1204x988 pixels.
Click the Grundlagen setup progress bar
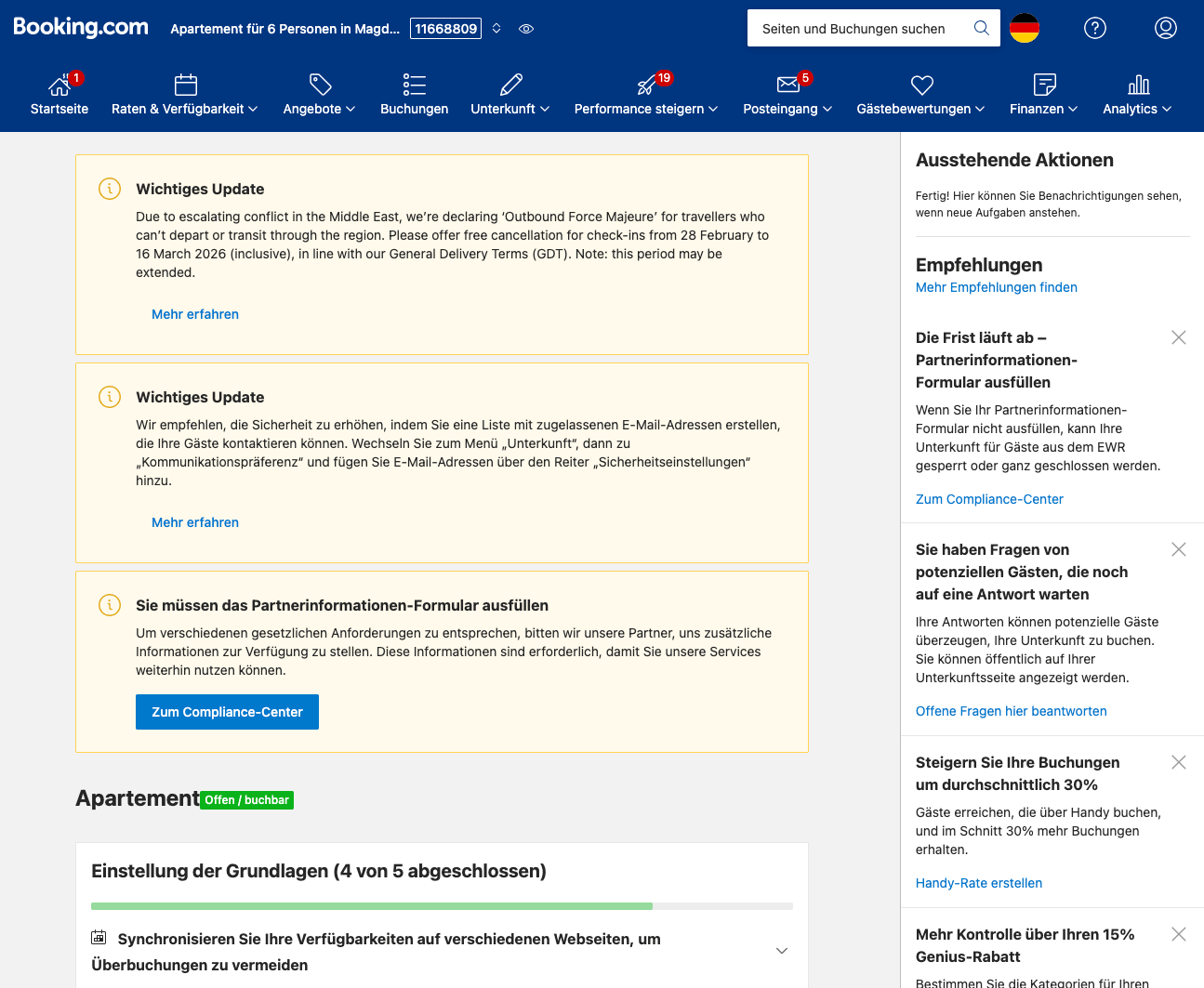(442, 905)
